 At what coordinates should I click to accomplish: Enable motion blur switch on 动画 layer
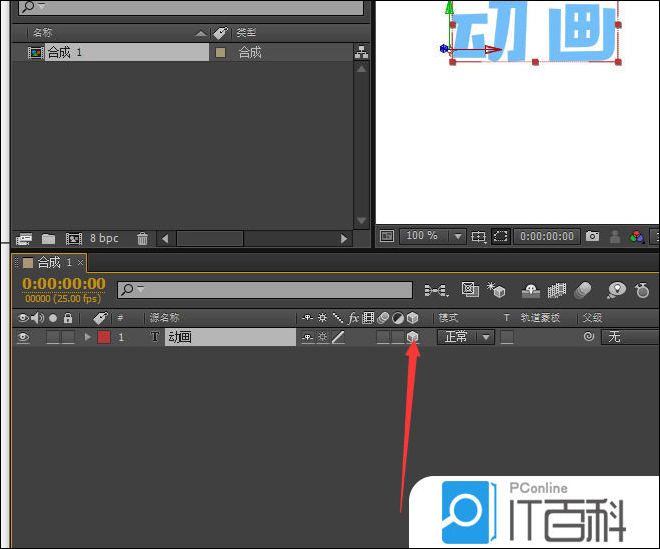tap(383, 337)
